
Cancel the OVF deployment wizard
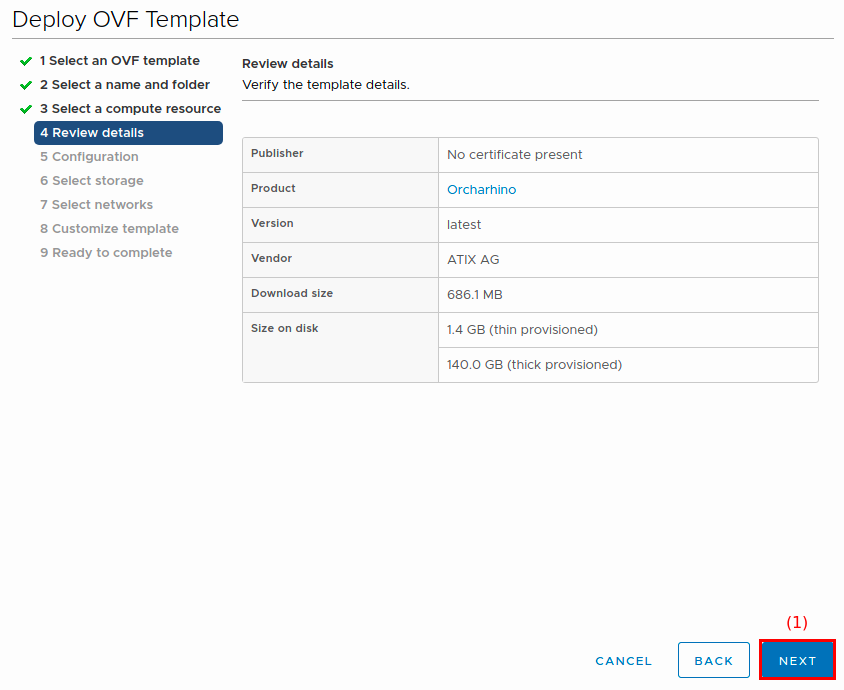pos(623,661)
